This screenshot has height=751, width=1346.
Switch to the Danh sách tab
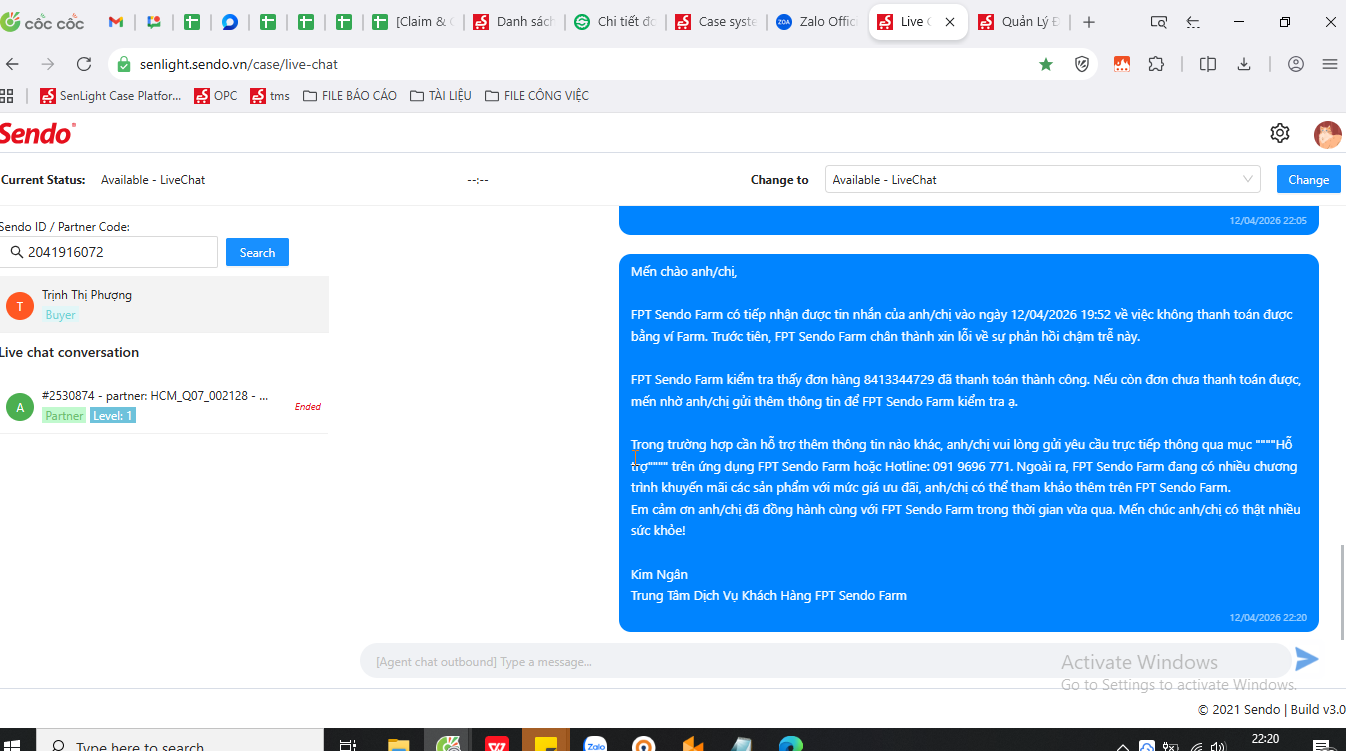coord(514,22)
